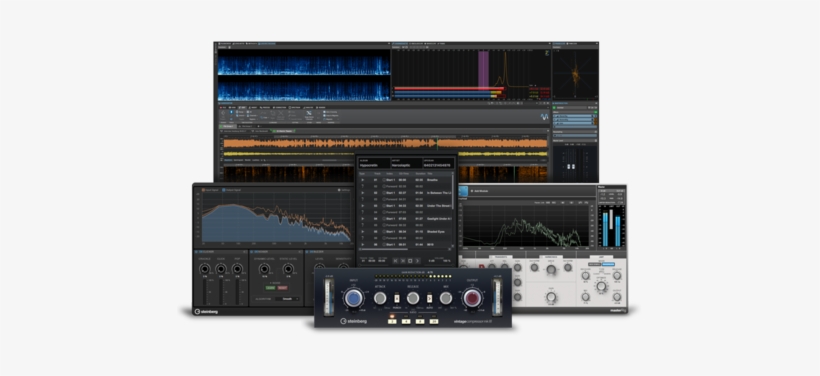Toggle the PUNCH switch on Vintage Compressor

[396, 299]
